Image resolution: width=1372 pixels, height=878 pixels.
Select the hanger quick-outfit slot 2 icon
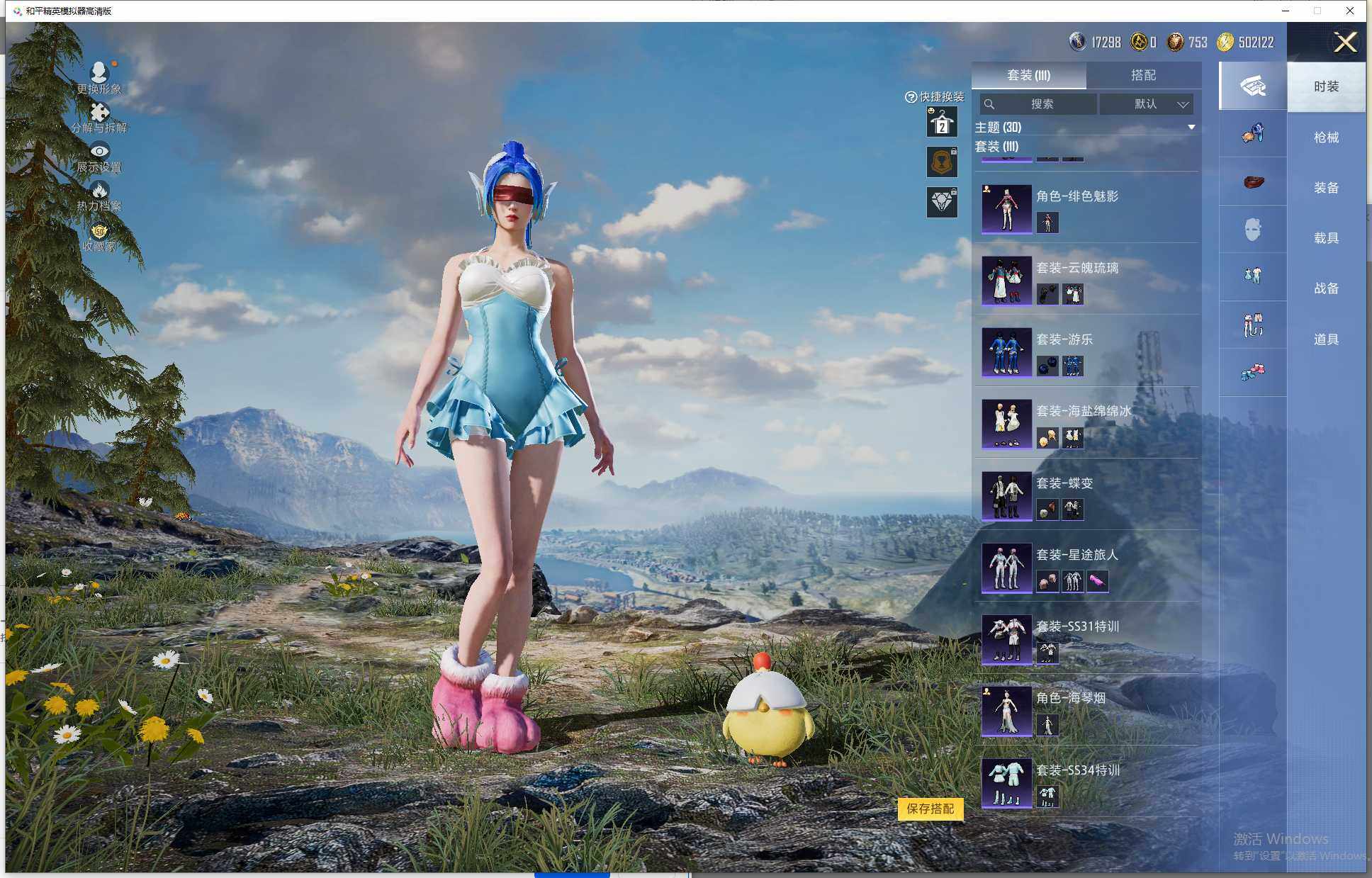click(942, 123)
